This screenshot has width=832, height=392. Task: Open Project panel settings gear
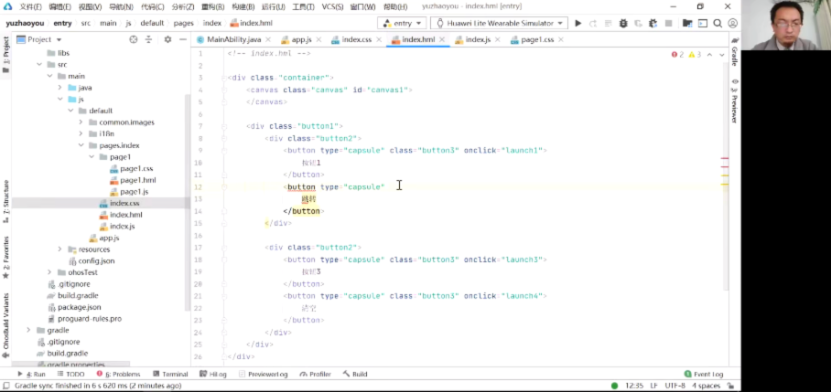click(168, 39)
